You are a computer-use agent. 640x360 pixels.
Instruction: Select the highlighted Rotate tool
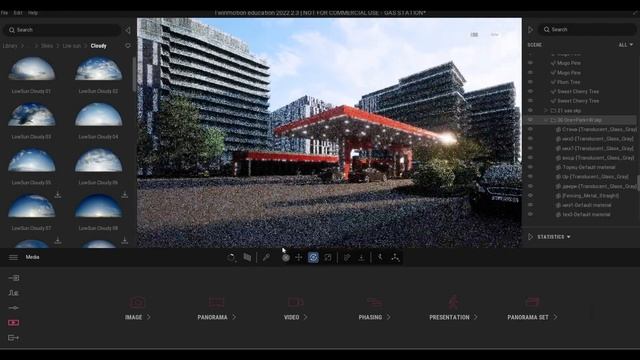point(313,257)
